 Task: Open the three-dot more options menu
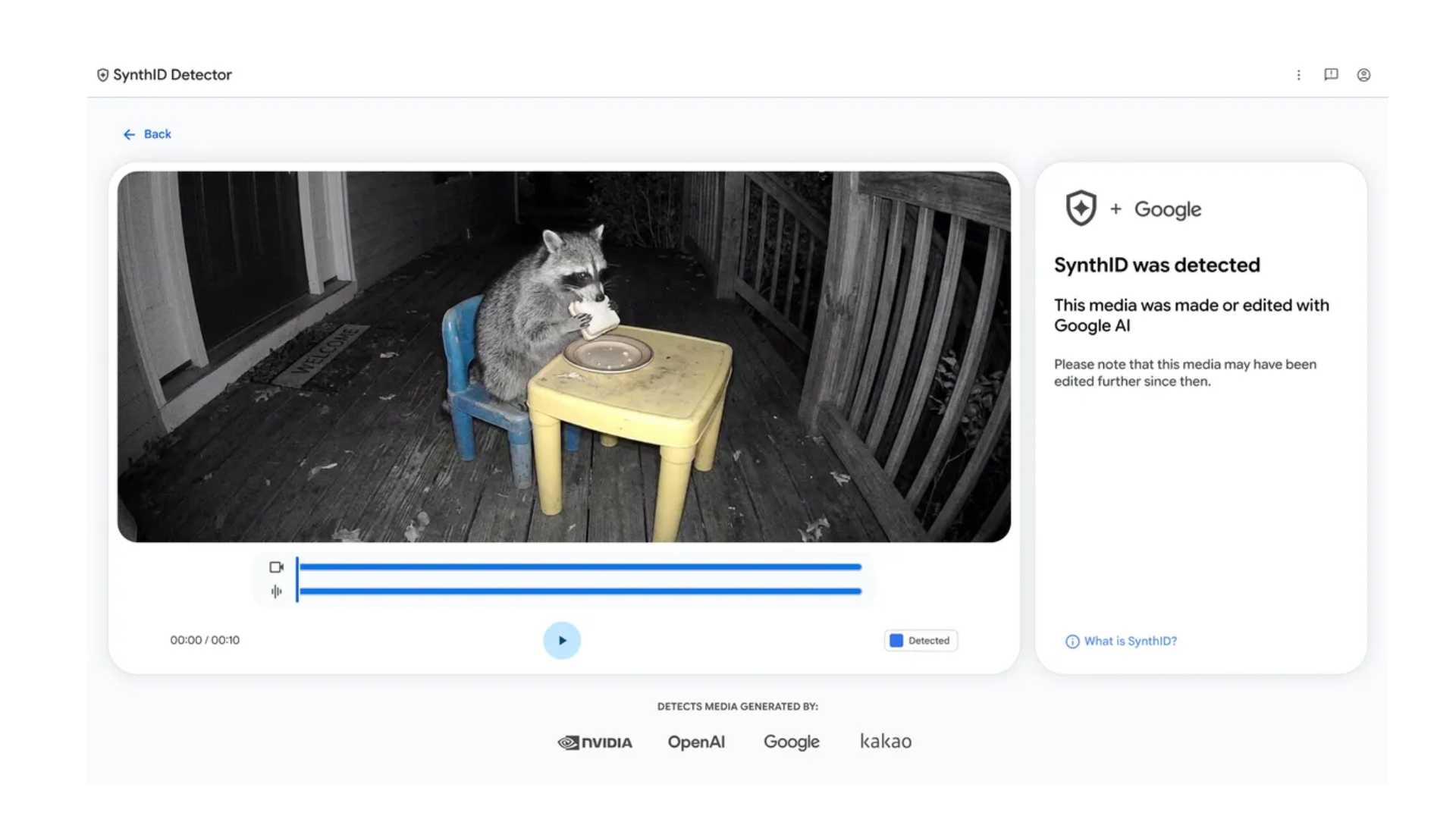[x=1298, y=75]
